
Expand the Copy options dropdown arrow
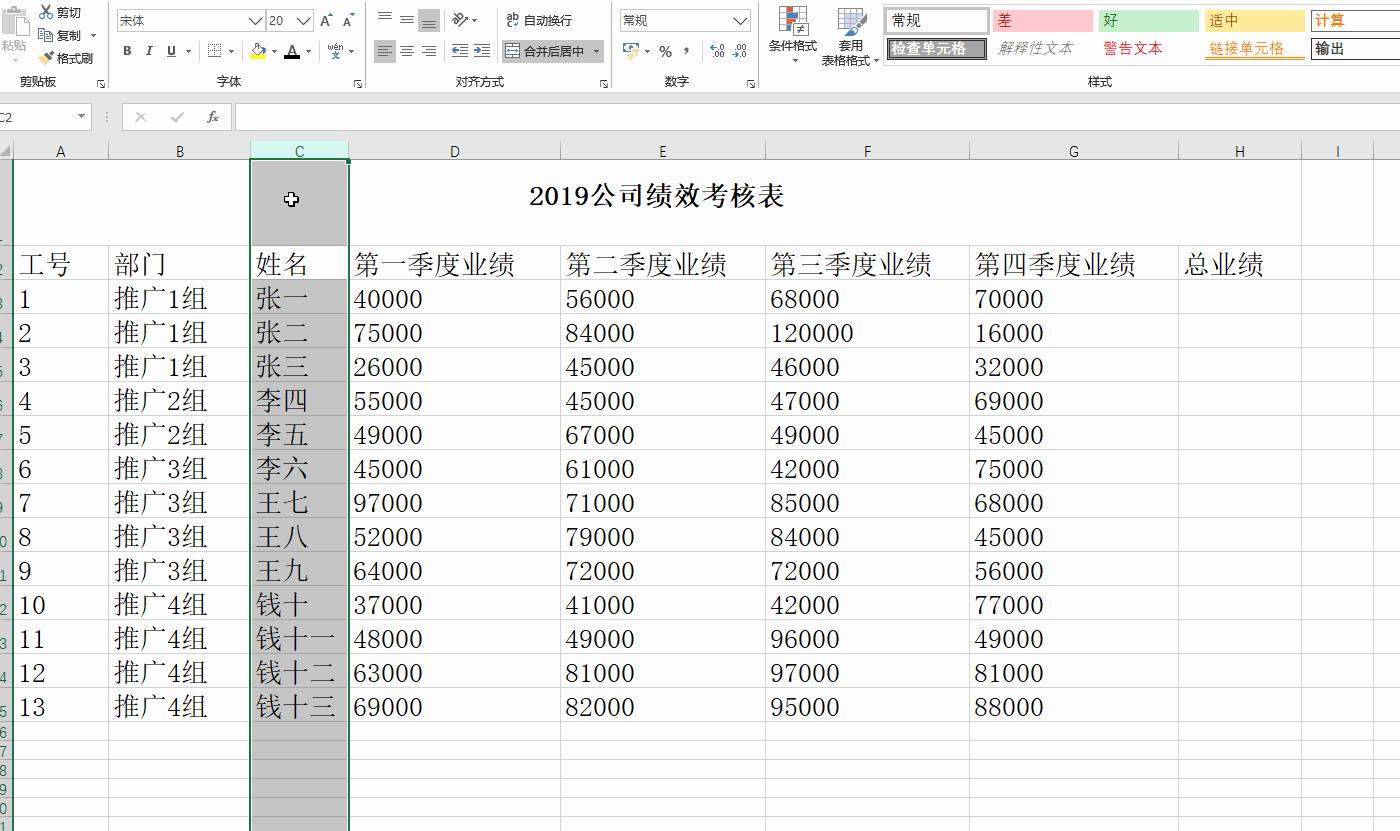pyautogui.click(x=93, y=35)
